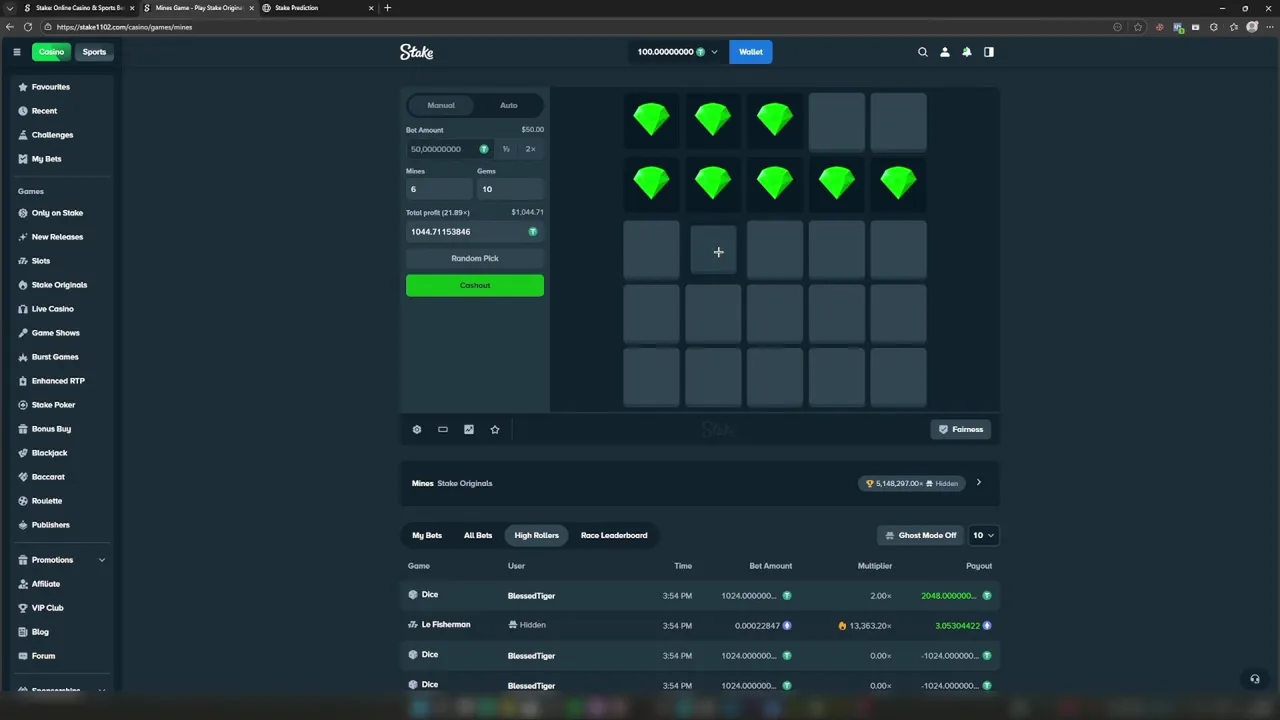Expand the Mines Stake Originals info chevron
Viewport: 1280px width, 720px height.
(x=978, y=483)
